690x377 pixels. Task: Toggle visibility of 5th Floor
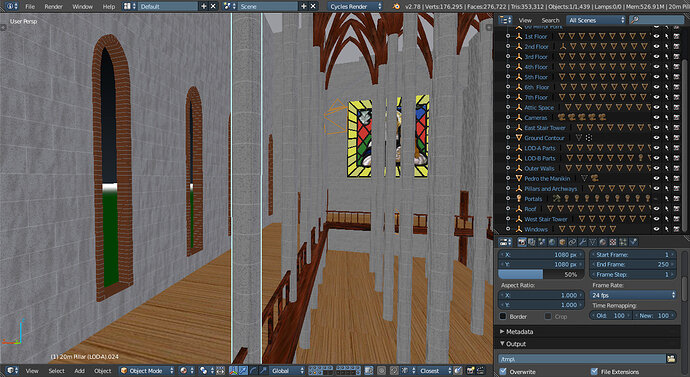pos(657,77)
